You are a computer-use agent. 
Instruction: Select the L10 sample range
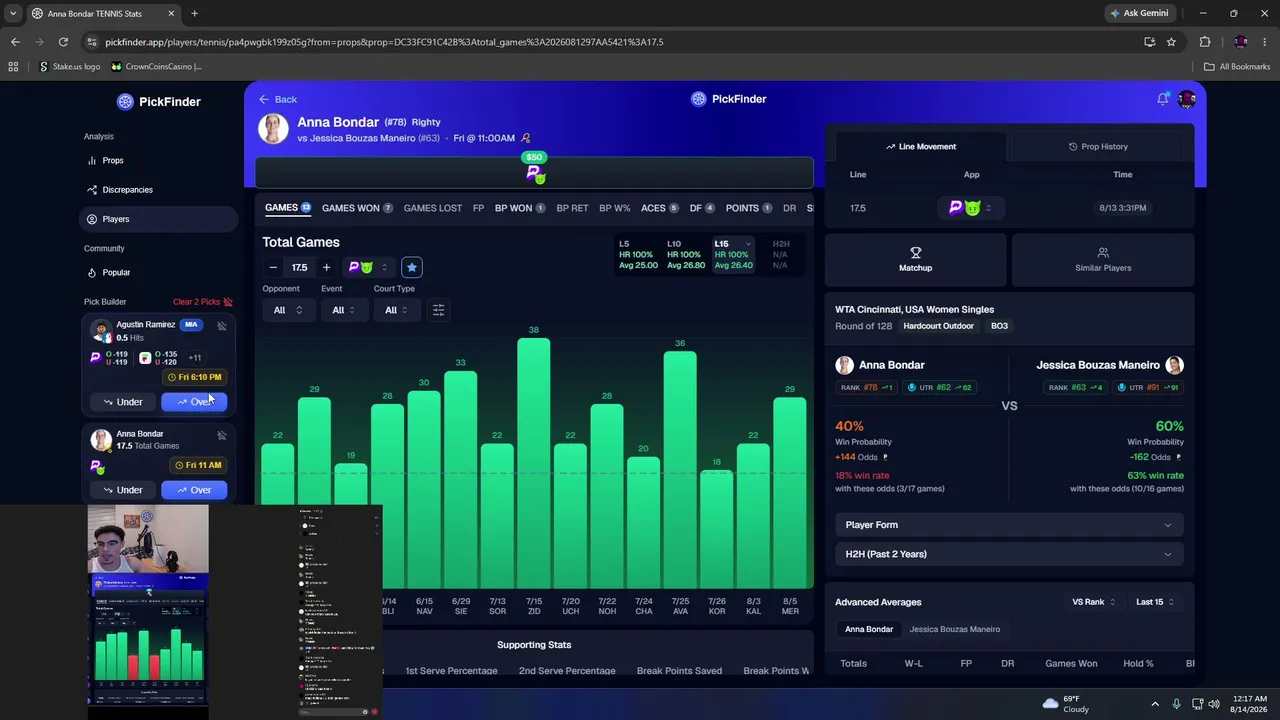(x=686, y=255)
